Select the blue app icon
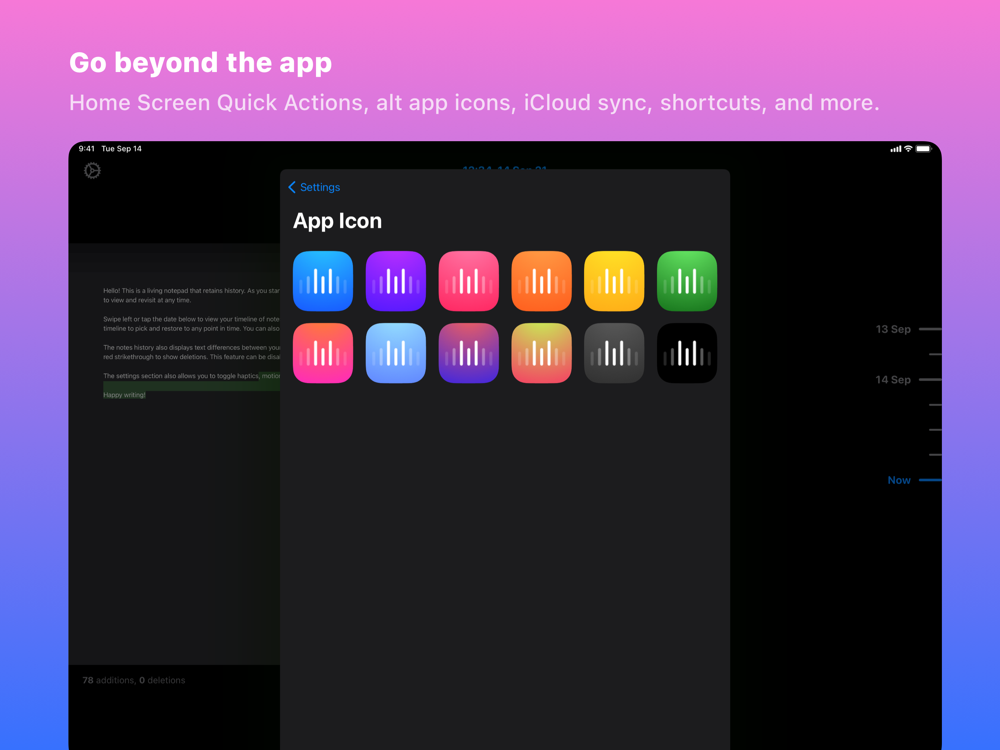The width and height of the screenshot is (1000, 750). click(323, 281)
